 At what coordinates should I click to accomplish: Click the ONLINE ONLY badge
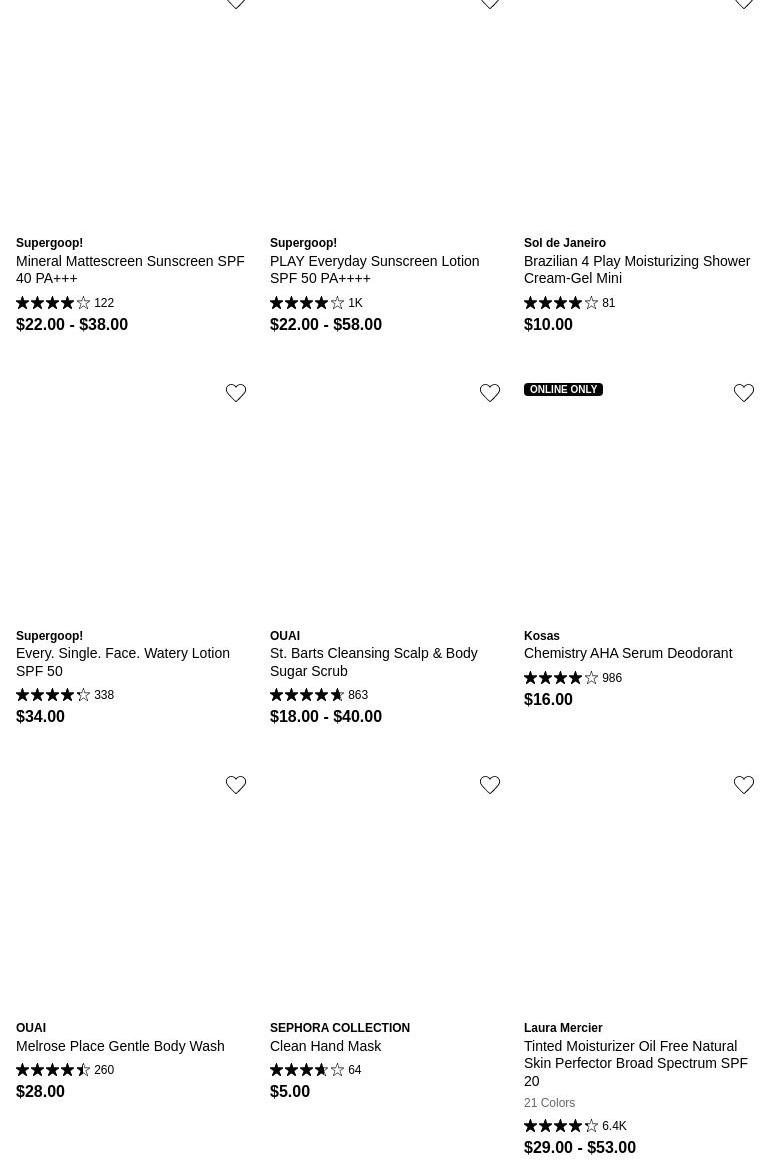563,390
